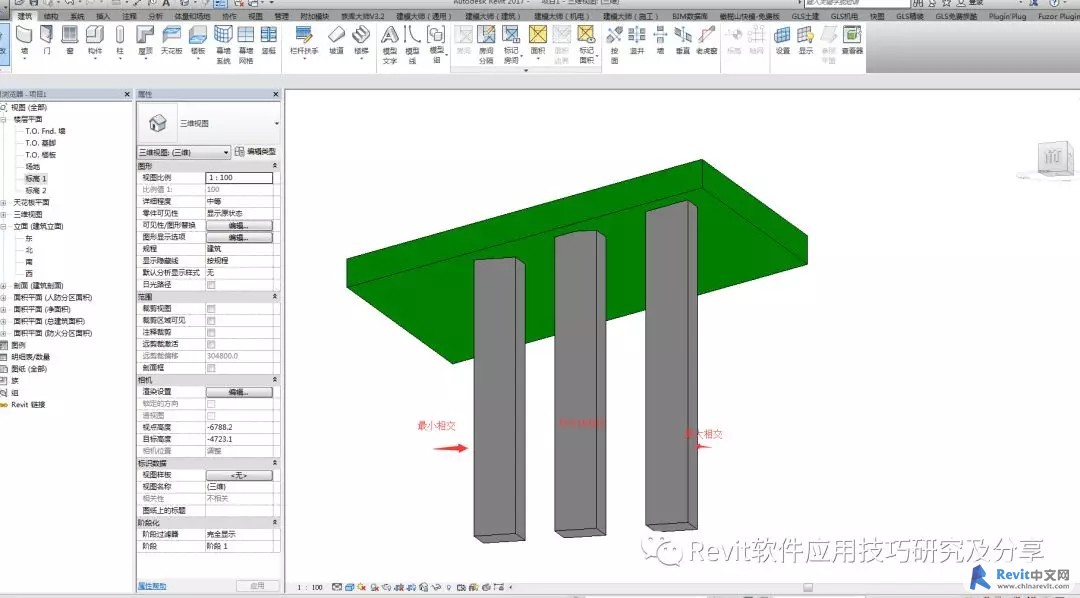
Task: Select the Floor (楼板) tool
Action: pyautogui.click(x=198, y=39)
